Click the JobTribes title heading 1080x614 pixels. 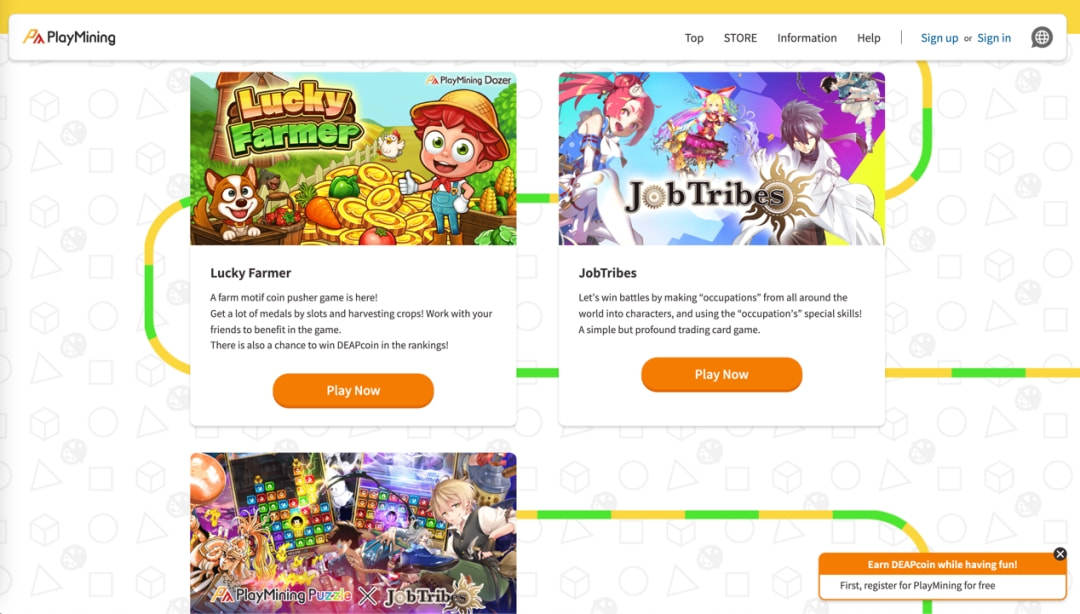click(608, 273)
